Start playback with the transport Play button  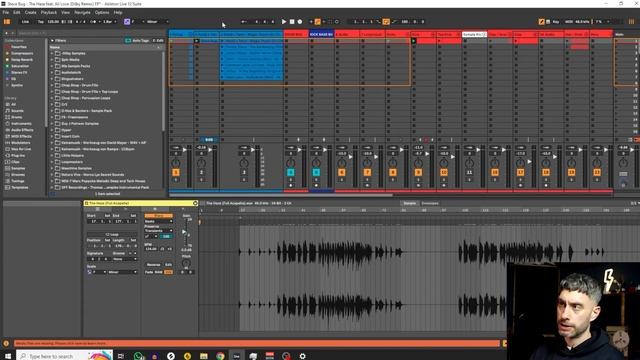[284, 22]
